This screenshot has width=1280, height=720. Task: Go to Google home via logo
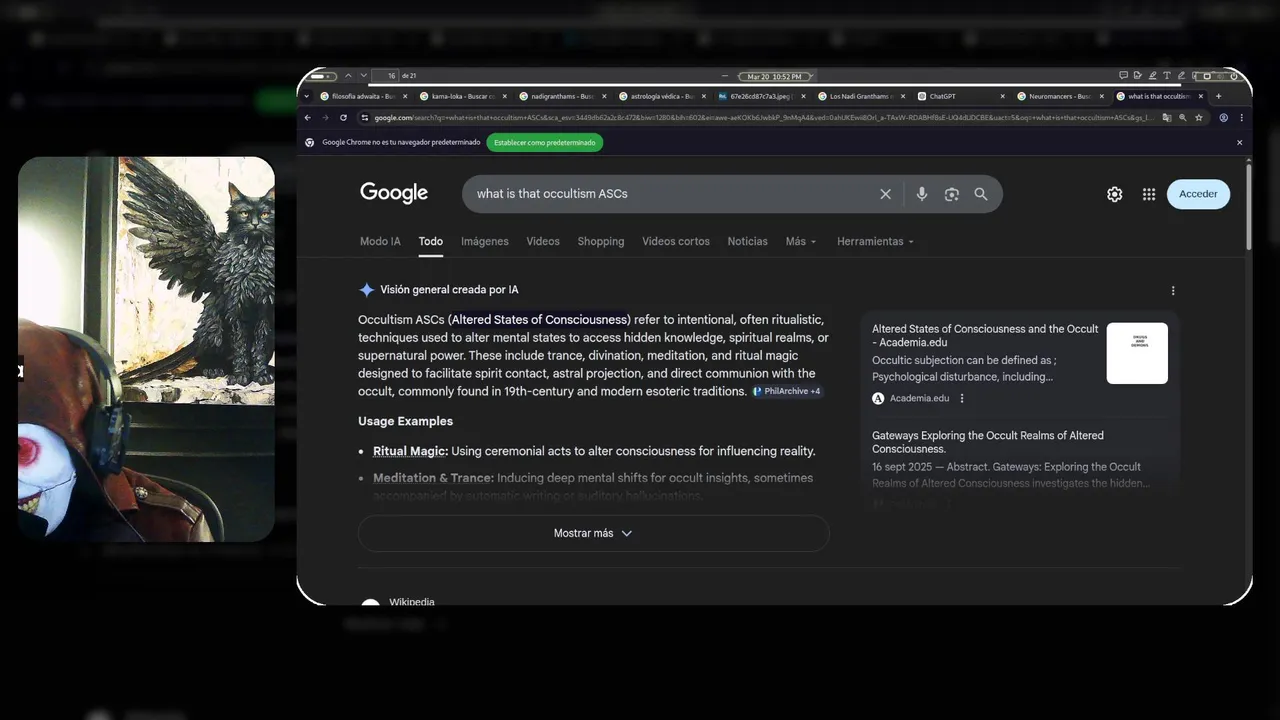click(x=394, y=193)
